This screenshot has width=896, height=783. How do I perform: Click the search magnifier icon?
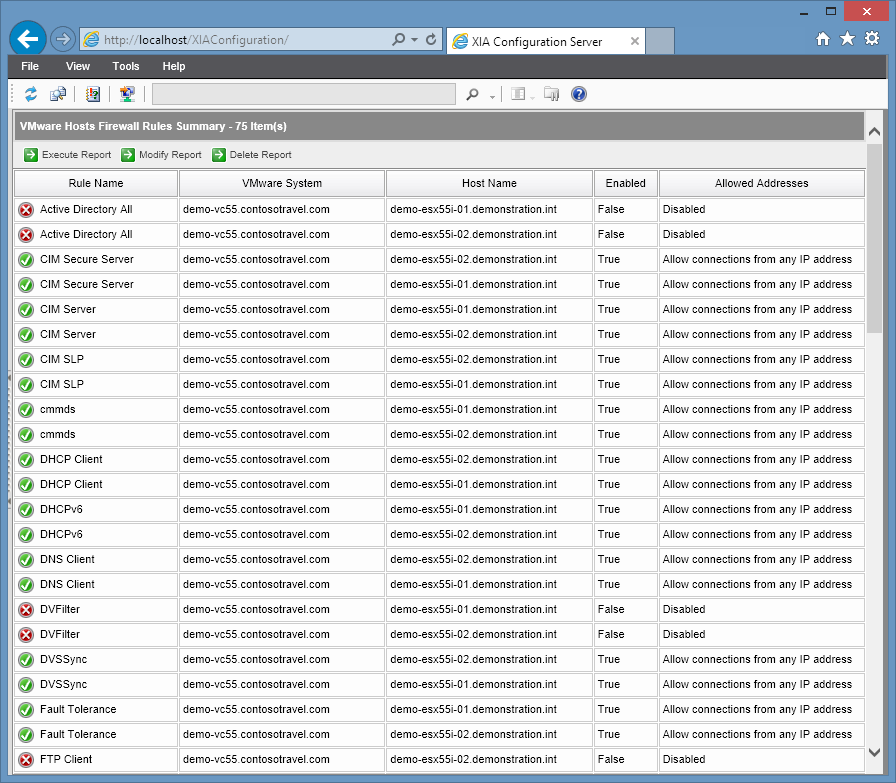point(474,93)
